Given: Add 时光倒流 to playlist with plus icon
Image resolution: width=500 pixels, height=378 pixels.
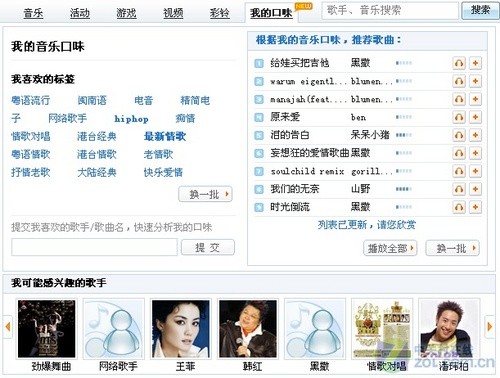Looking at the screenshot, I should [475, 207].
